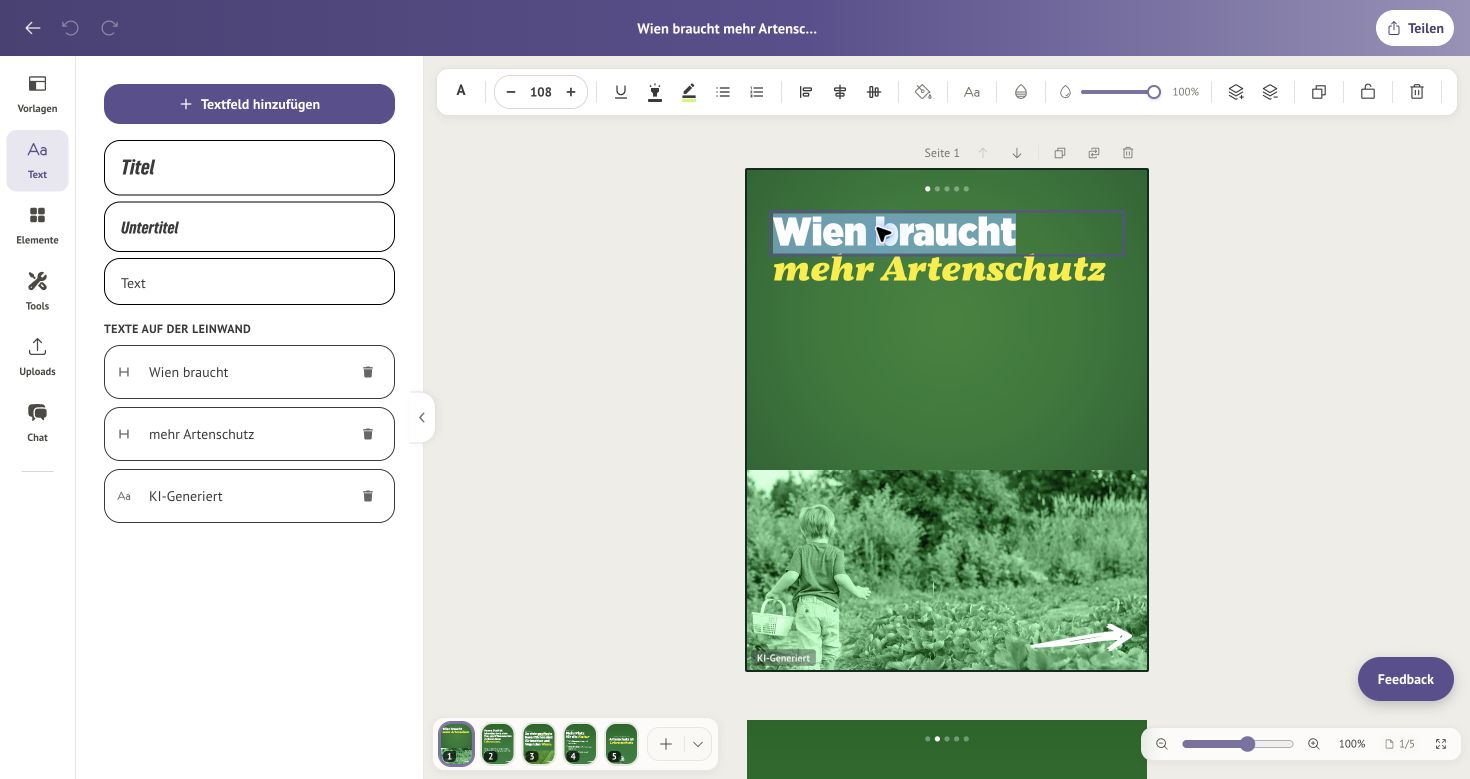Collapse the left side panel
Image resolution: width=1470 pixels, height=779 pixels.
click(422, 417)
